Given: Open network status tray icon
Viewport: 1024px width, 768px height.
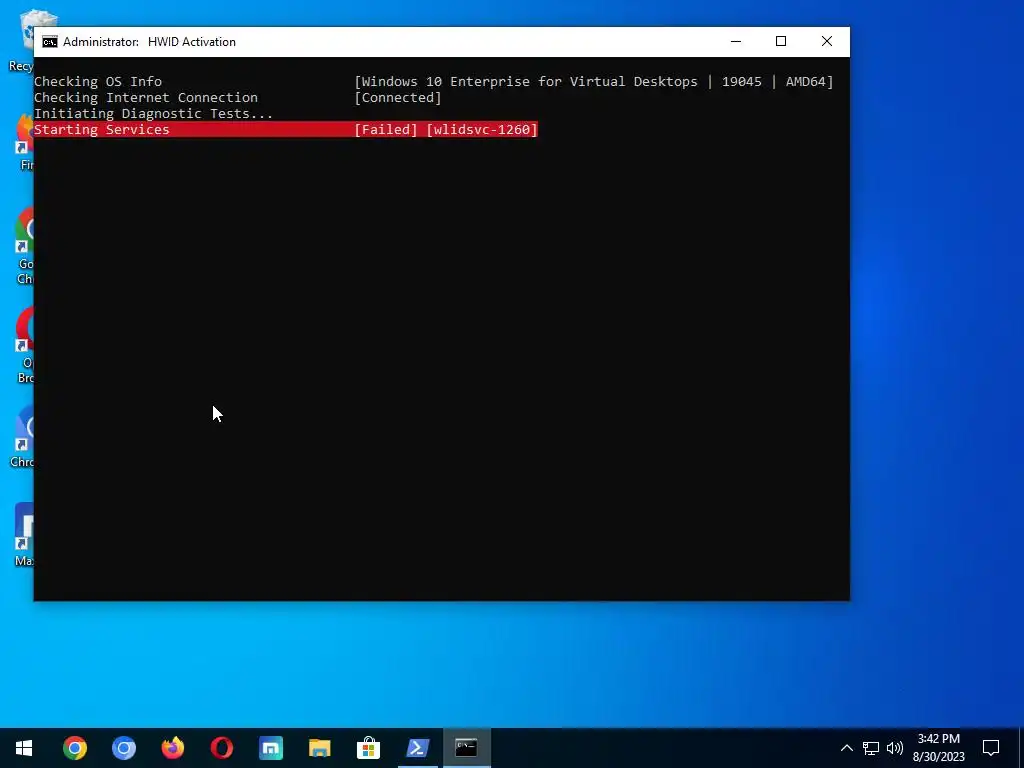Looking at the screenshot, I should pyautogui.click(x=871, y=748).
